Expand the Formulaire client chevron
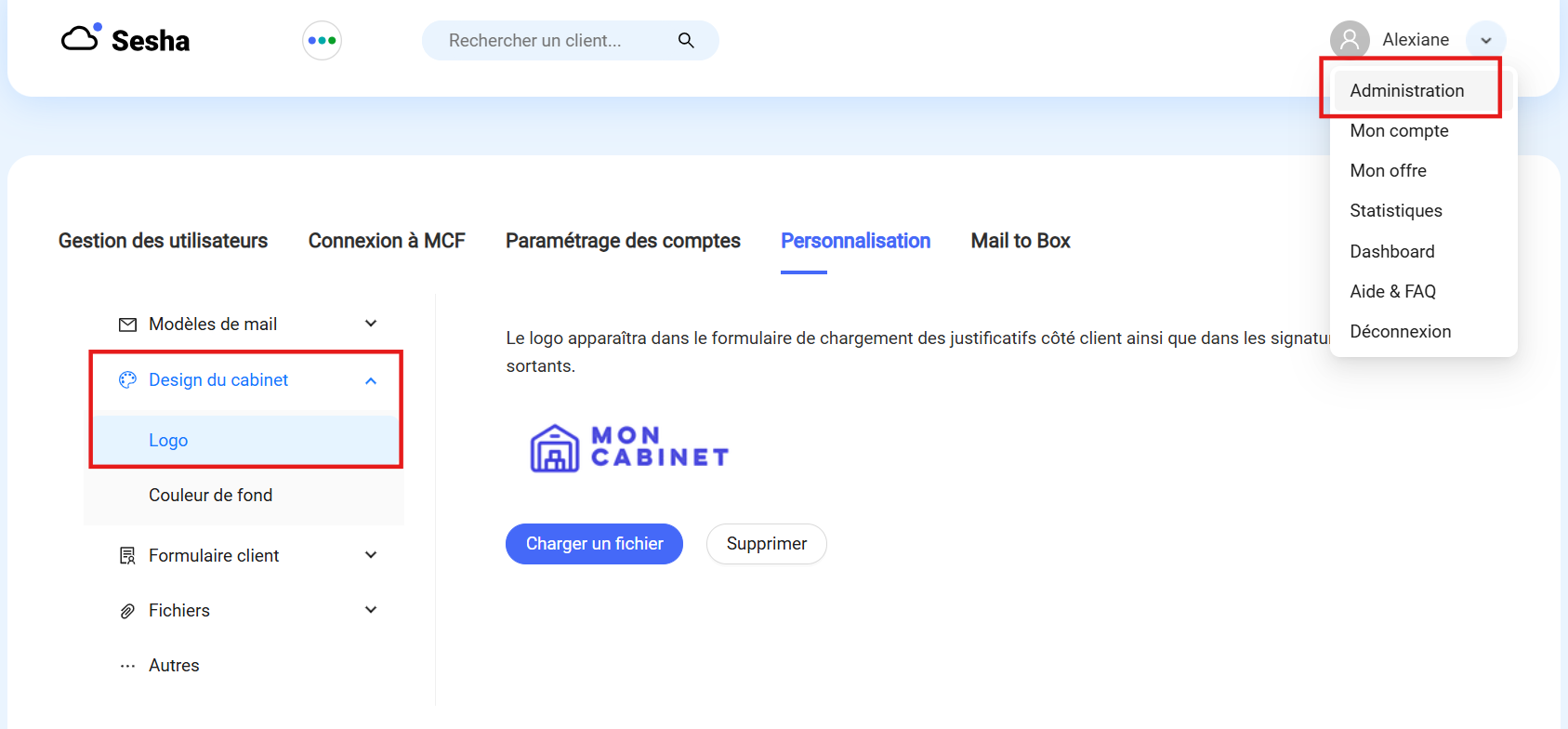This screenshot has height=729, width=1568. [x=371, y=555]
